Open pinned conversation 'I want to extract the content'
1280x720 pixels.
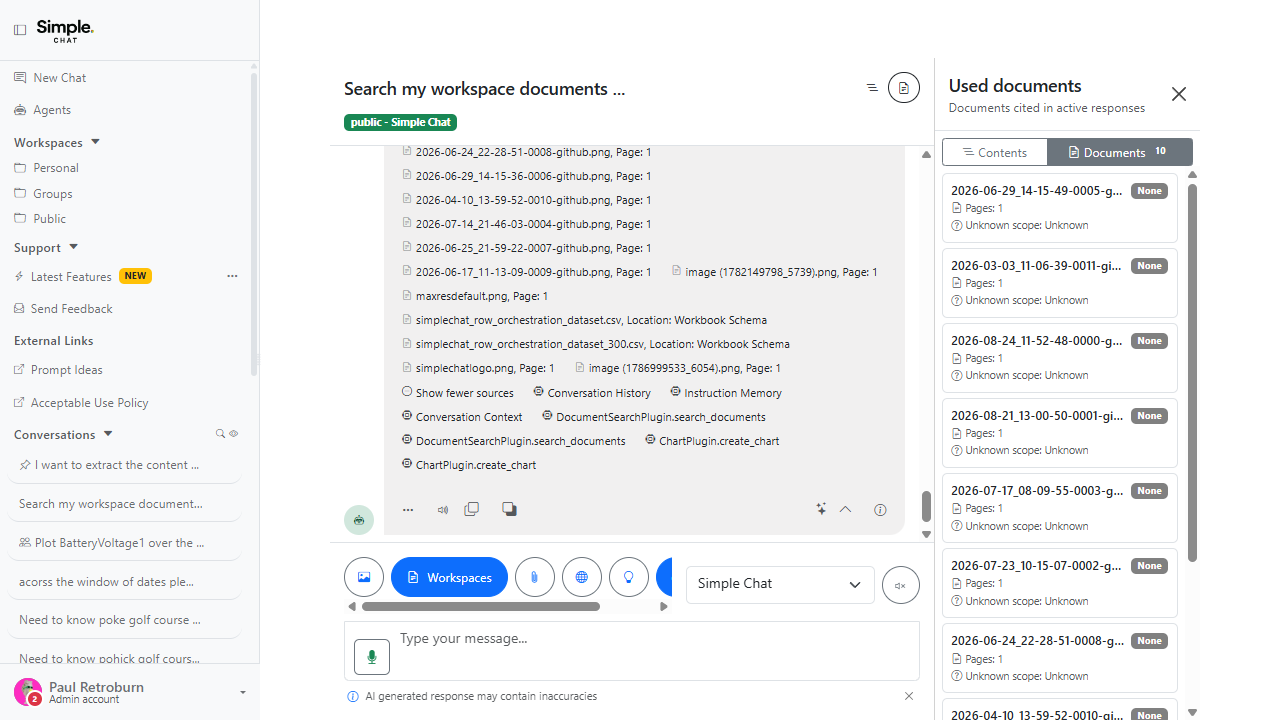pyautogui.click(x=124, y=465)
